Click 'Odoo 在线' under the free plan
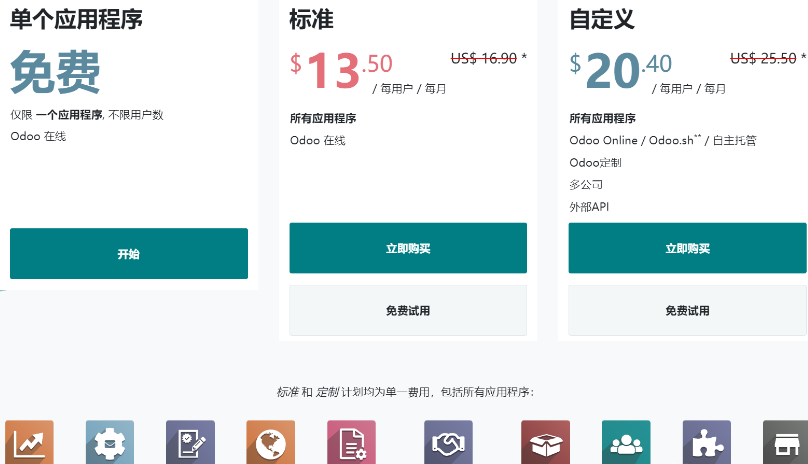808x464 pixels. coord(38,136)
